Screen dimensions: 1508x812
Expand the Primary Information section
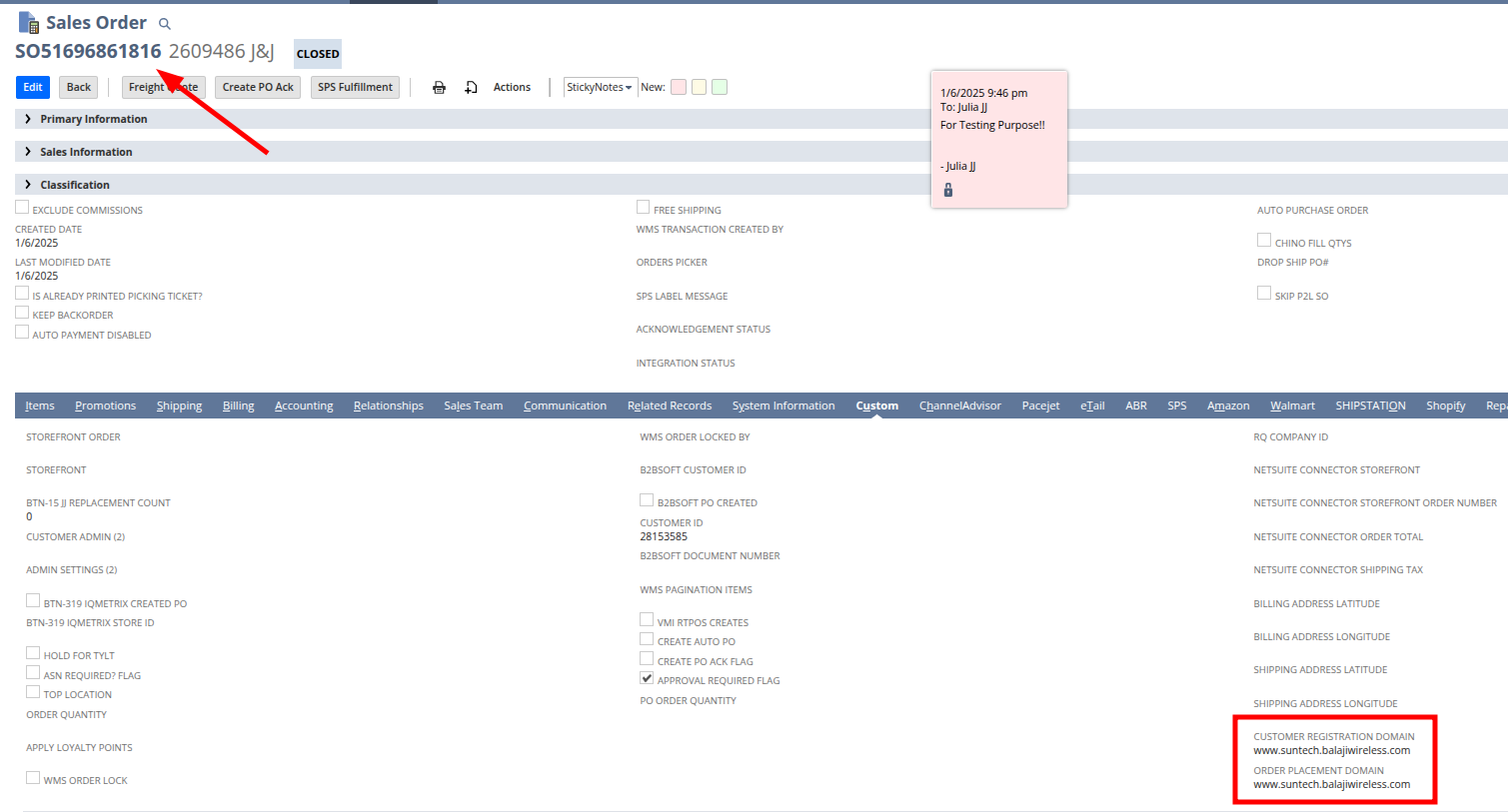(93, 119)
